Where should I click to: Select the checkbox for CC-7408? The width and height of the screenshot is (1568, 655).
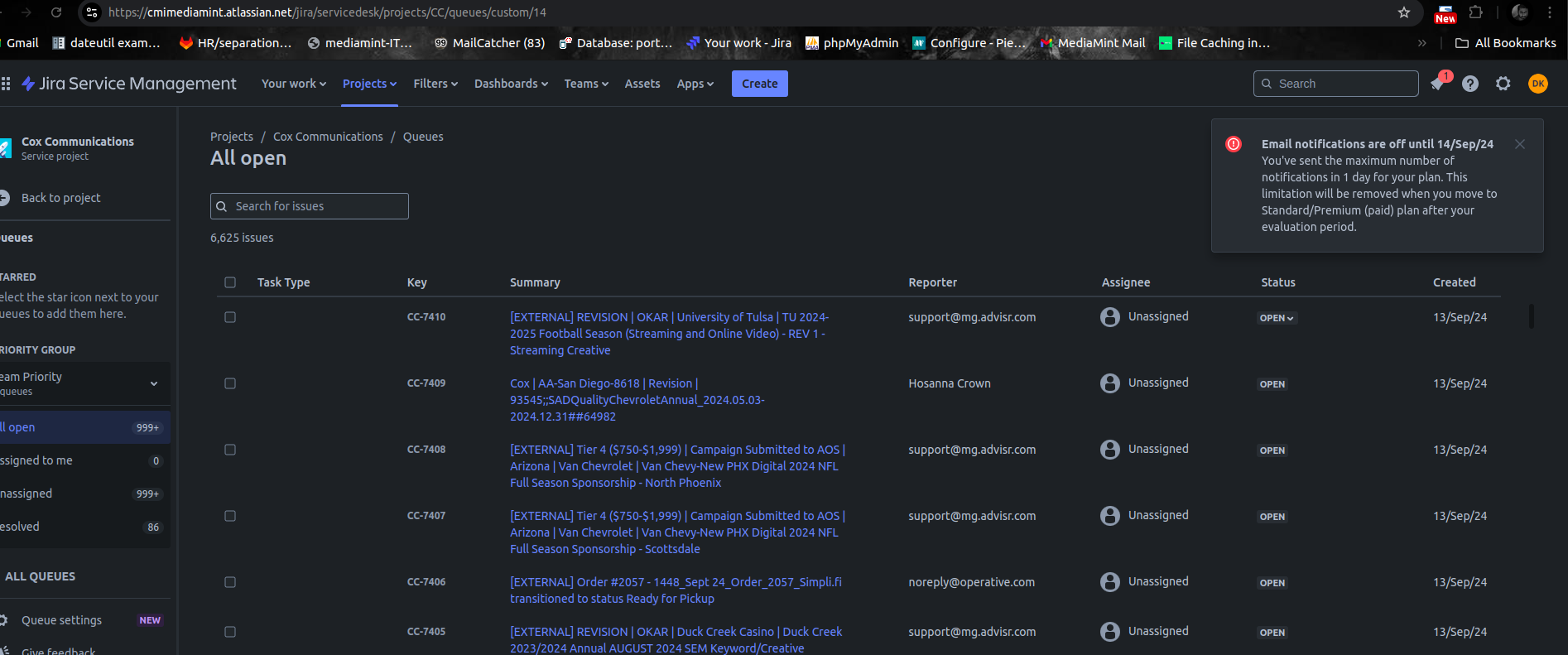(x=230, y=450)
